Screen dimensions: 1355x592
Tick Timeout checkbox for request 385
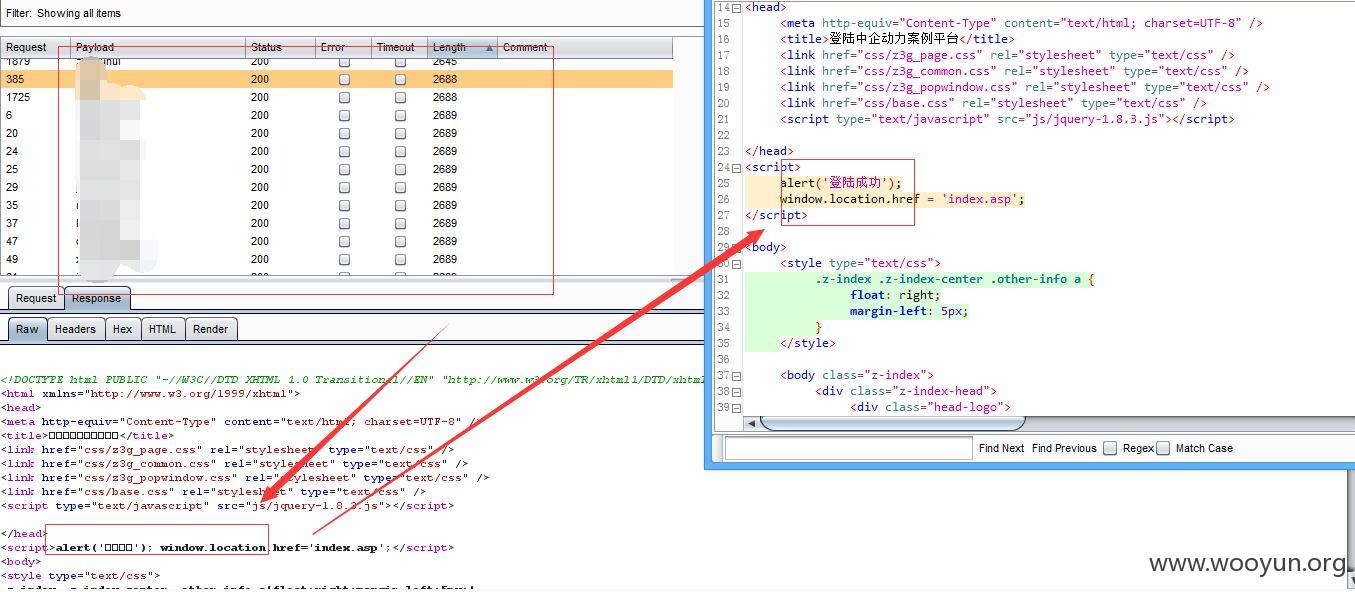[x=400, y=79]
